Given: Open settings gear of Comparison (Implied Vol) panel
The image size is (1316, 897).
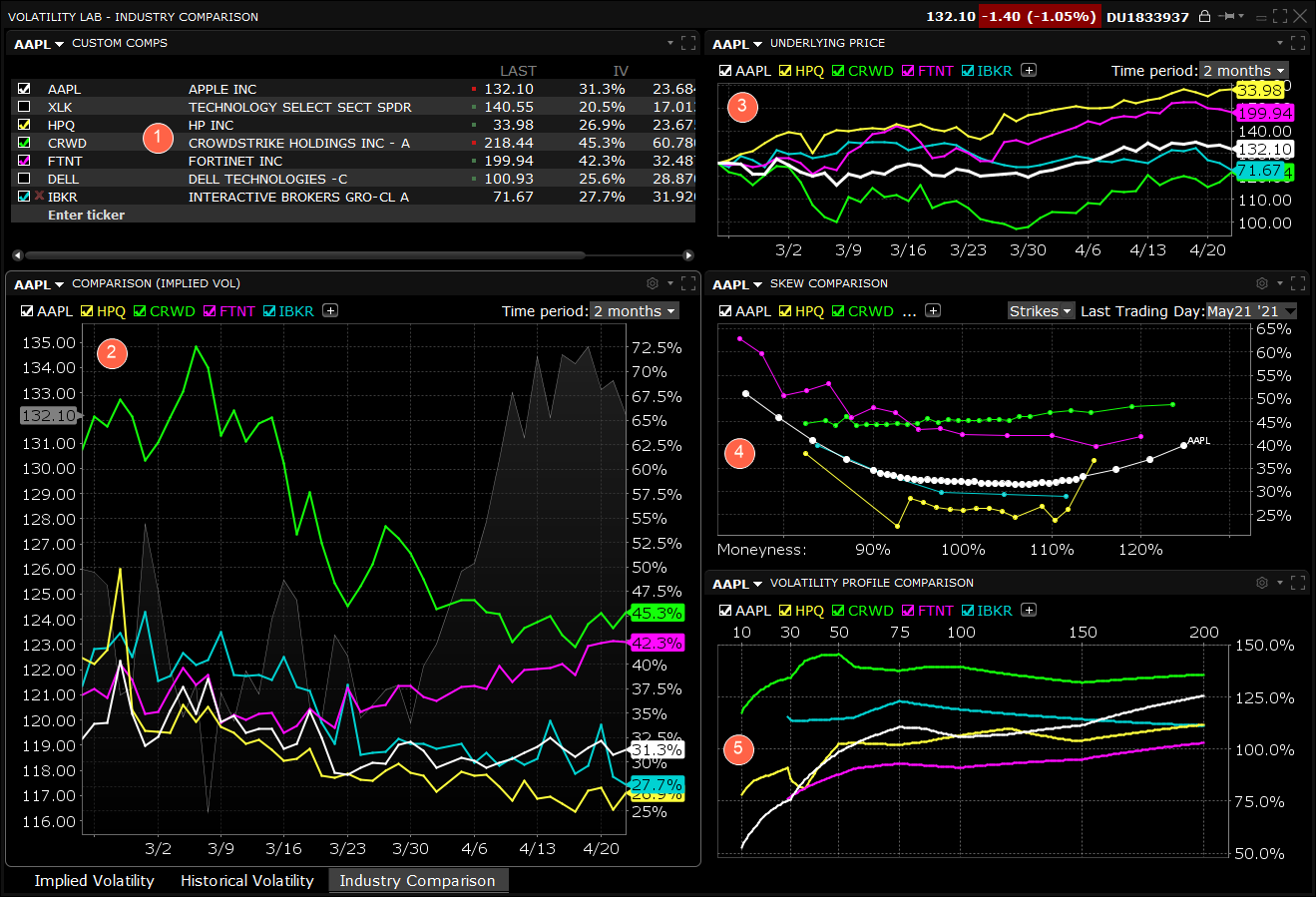Looking at the screenshot, I should pyautogui.click(x=654, y=283).
